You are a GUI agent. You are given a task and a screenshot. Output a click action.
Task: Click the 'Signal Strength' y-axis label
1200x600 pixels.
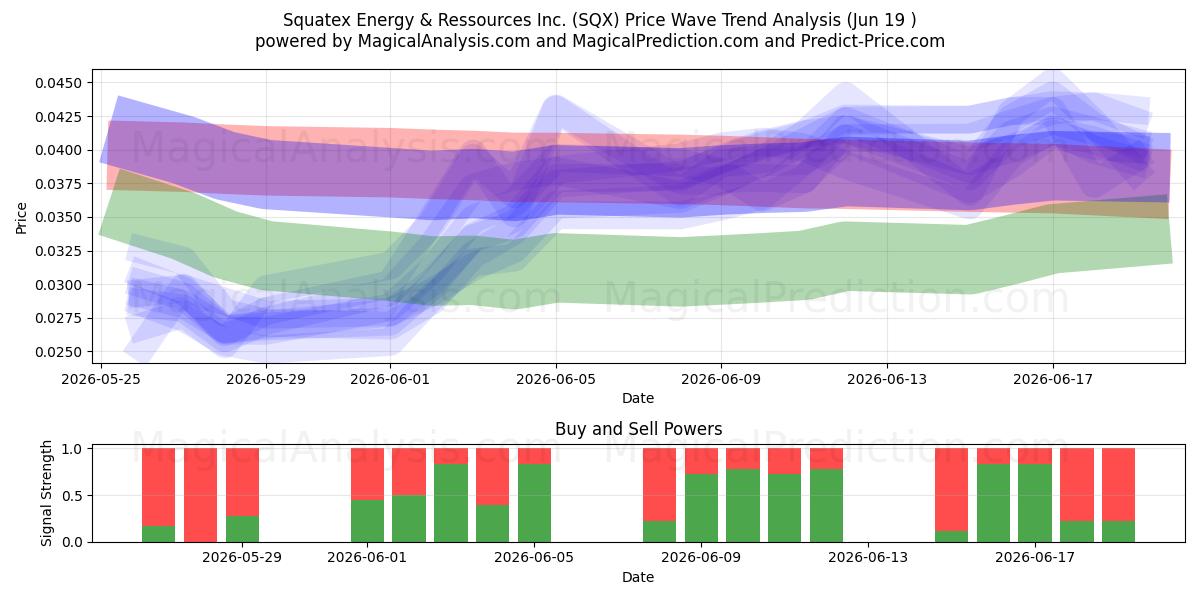[47, 495]
